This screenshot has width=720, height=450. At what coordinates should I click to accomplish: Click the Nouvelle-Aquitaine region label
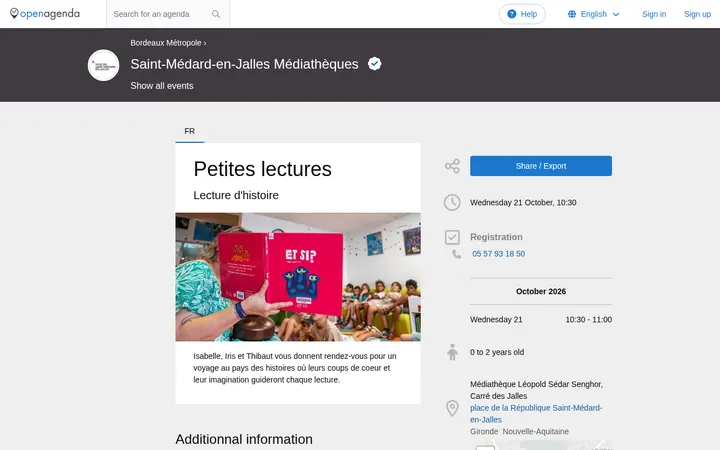tap(535, 432)
